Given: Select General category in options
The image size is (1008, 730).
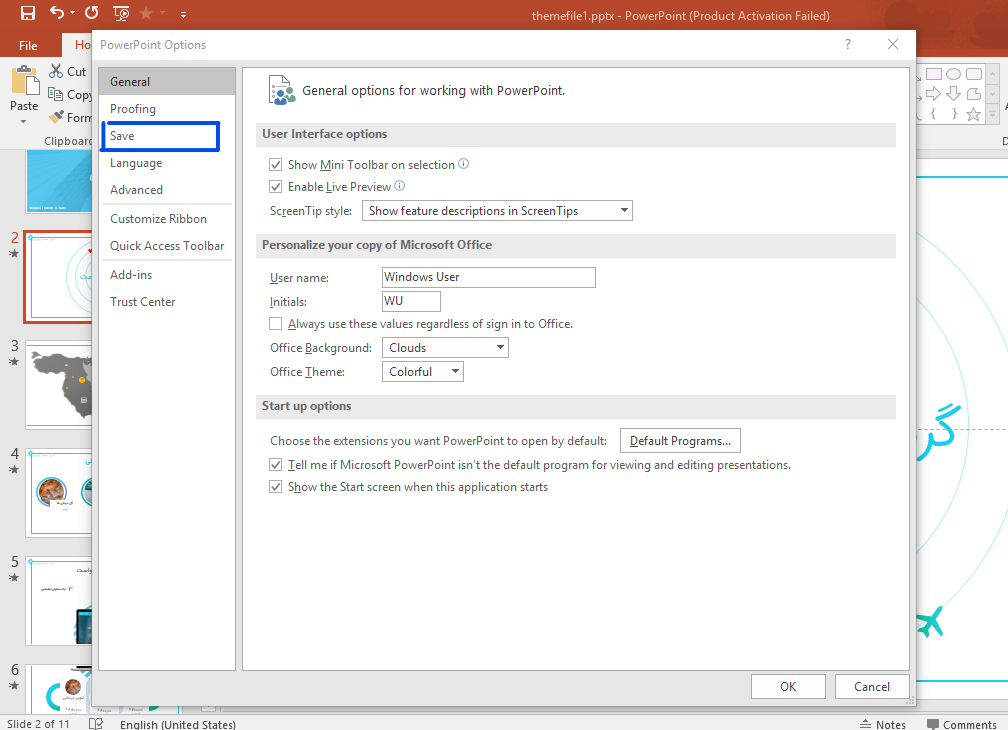Looking at the screenshot, I should (x=167, y=82).
